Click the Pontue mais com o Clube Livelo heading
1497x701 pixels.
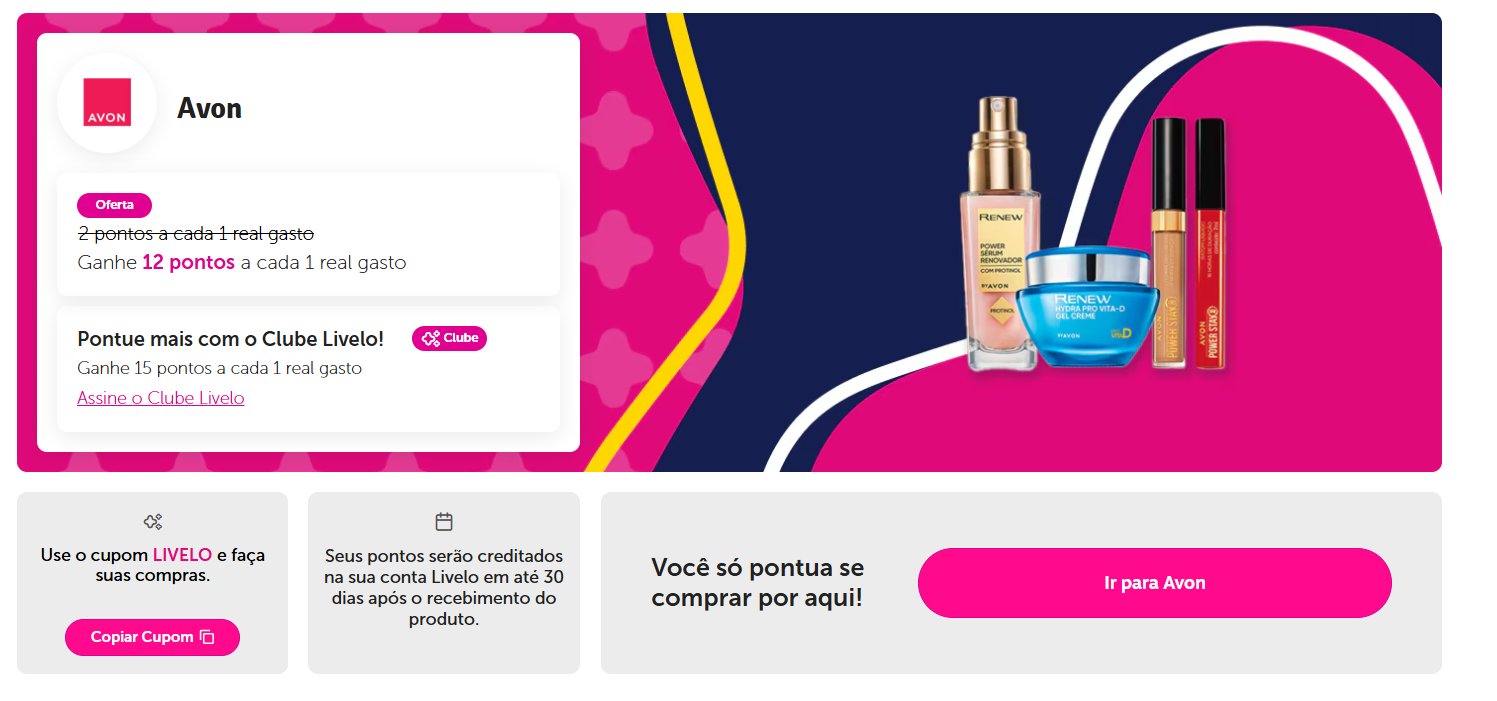click(231, 339)
